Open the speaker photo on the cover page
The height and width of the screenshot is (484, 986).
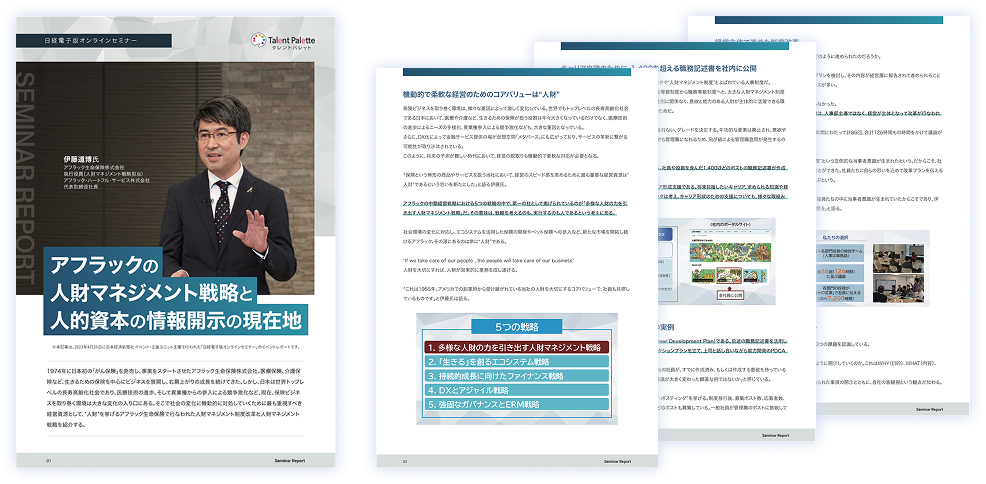tap(166, 178)
